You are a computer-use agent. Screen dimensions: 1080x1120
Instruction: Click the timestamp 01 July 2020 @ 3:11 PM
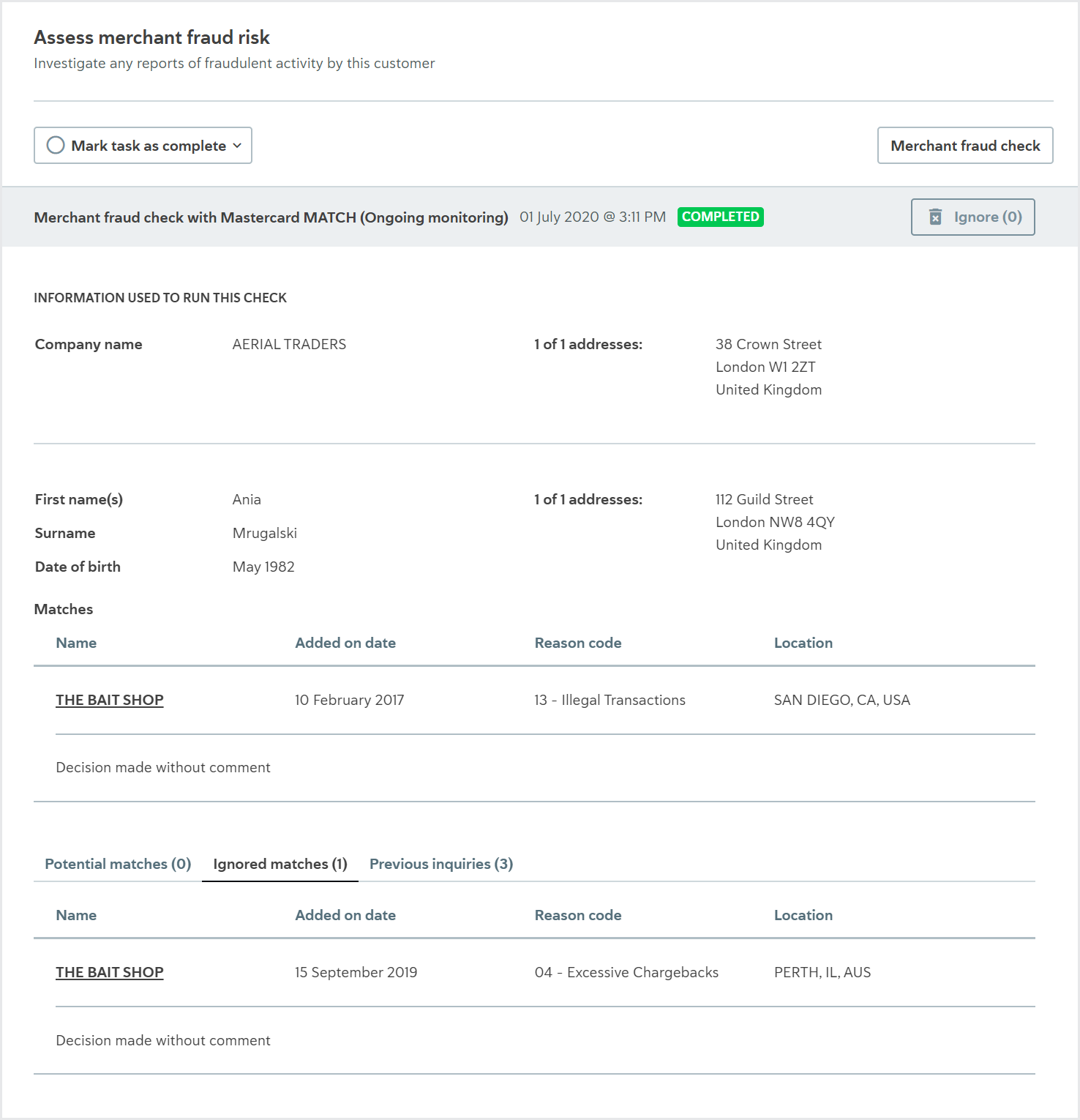coord(593,217)
